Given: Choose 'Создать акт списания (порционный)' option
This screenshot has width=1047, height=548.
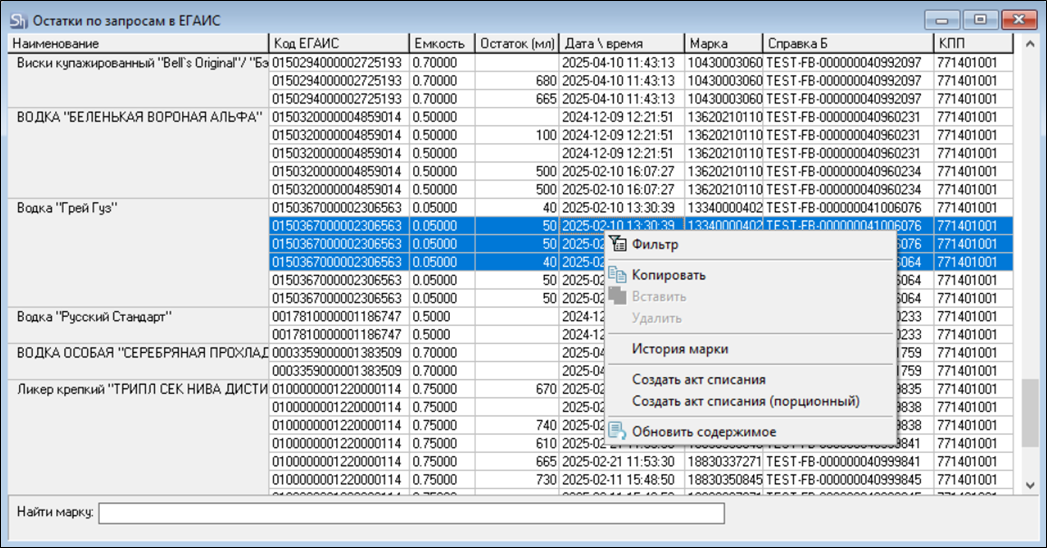Looking at the screenshot, I should [x=745, y=401].
